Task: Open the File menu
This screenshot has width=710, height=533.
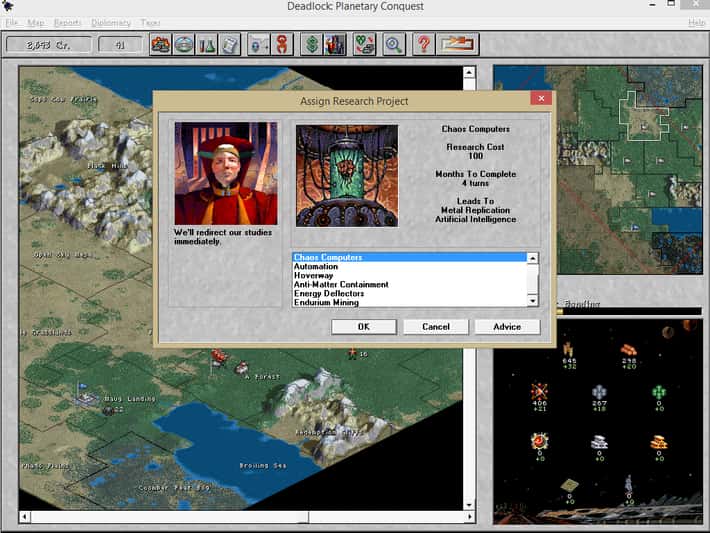Action: [11, 22]
